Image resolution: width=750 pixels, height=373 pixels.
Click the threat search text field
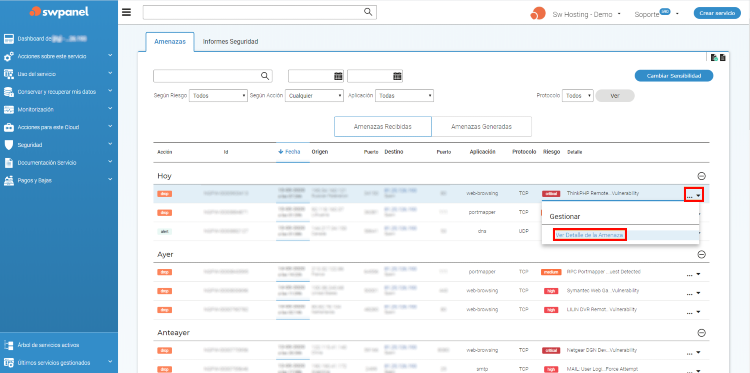pos(213,76)
